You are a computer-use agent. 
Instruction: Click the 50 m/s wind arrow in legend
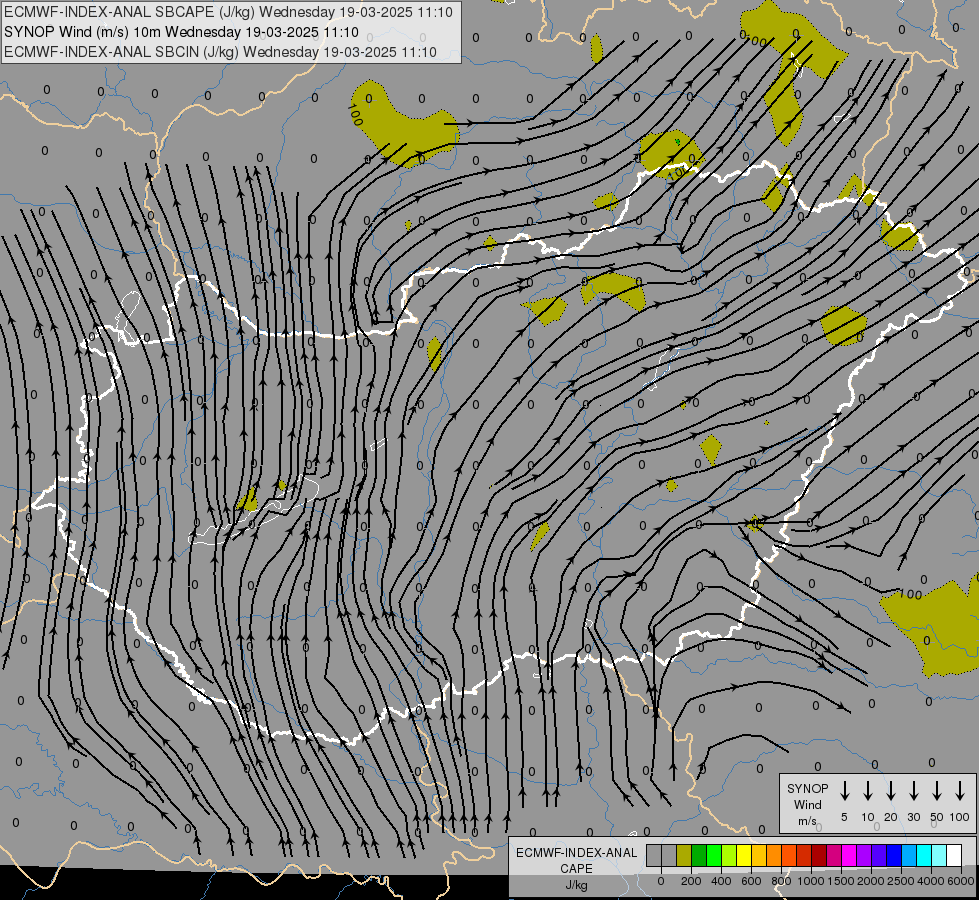pyautogui.click(x=937, y=790)
